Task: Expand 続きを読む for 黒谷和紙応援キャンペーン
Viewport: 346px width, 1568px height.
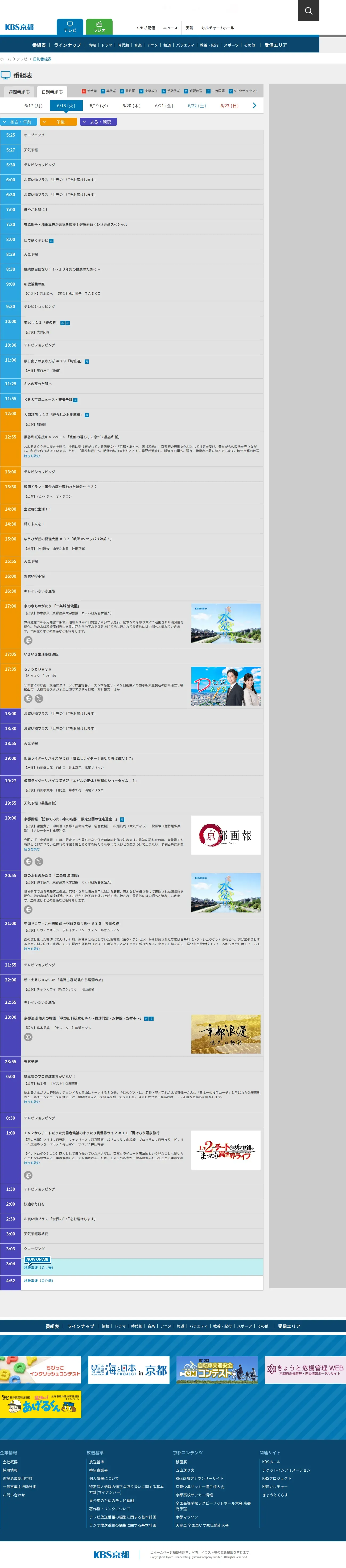Action: (32, 456)
